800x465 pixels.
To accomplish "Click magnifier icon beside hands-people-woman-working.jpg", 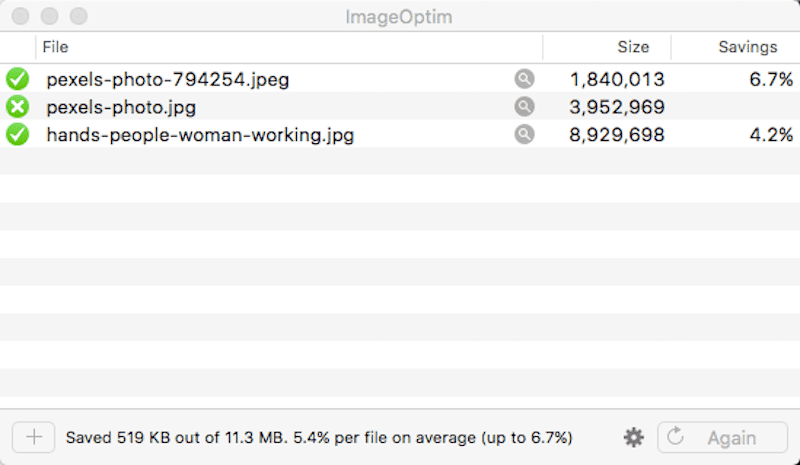I will pyautogui.click(x=524, y=134).
